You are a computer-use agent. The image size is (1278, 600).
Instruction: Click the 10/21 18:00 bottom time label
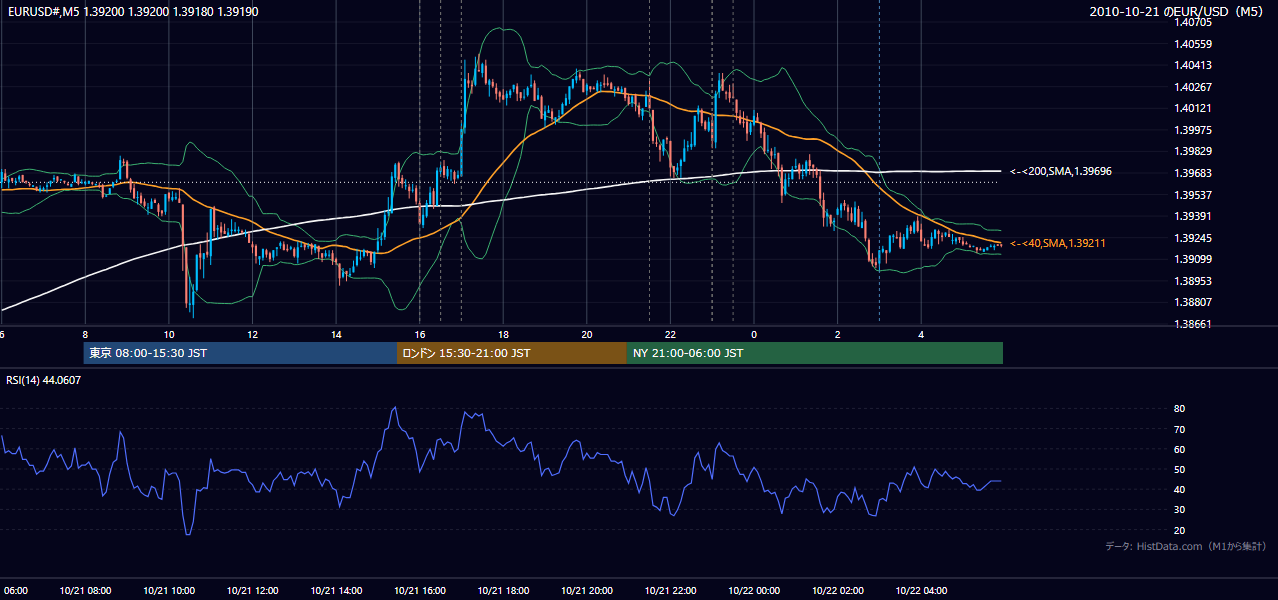[503, 590]
